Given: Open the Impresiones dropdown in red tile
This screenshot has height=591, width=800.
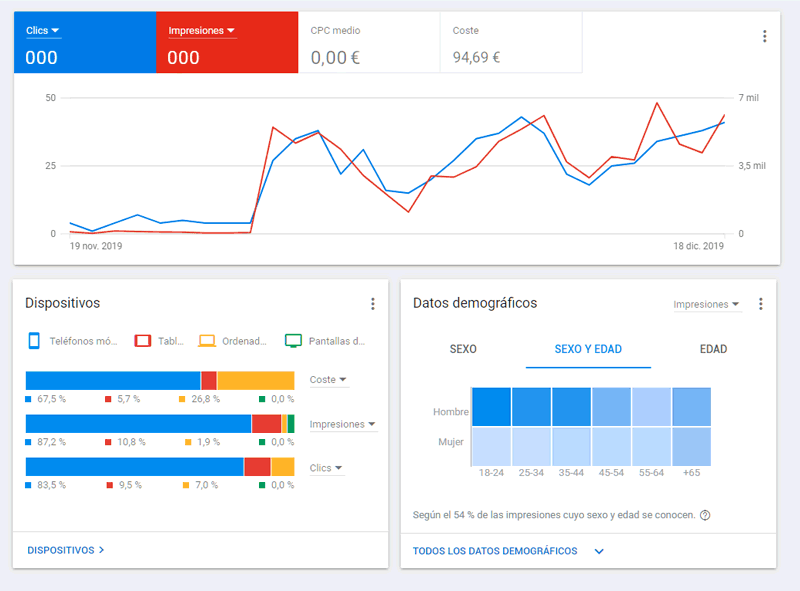Looking at the screenshot, I should click(202, 31).
